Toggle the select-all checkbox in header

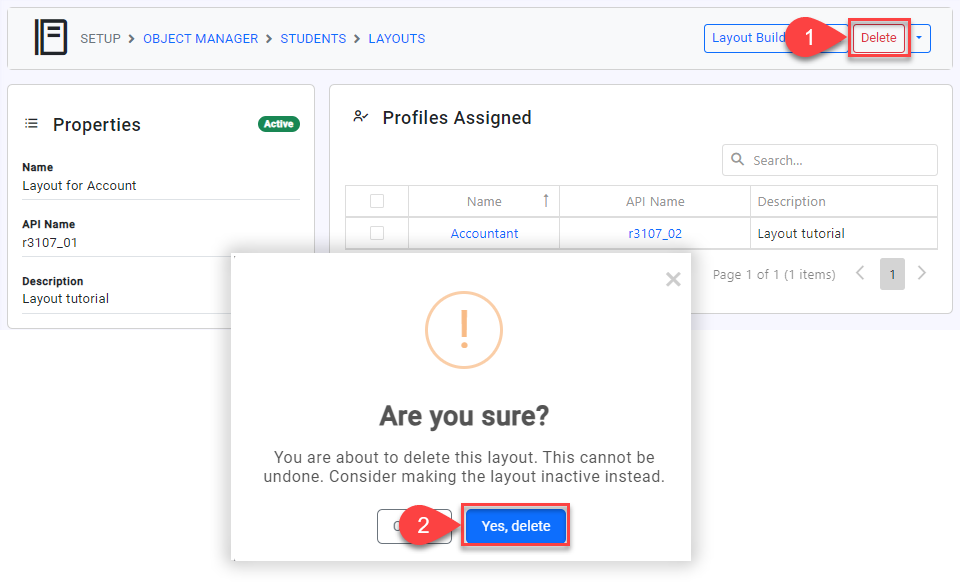coord(377,201)
